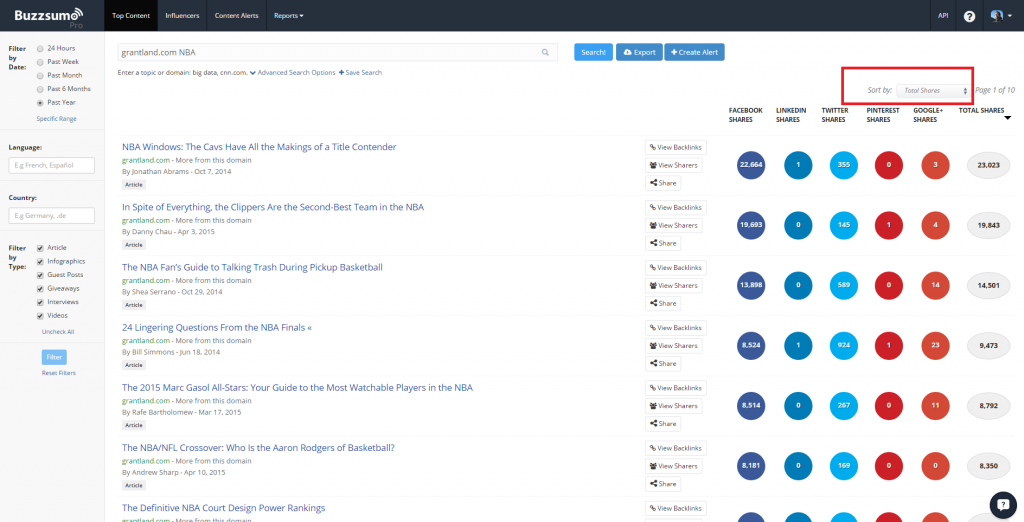Open the Influencers tab
The width and height of the screenshot is (1024, 522).
pos(182,16)
